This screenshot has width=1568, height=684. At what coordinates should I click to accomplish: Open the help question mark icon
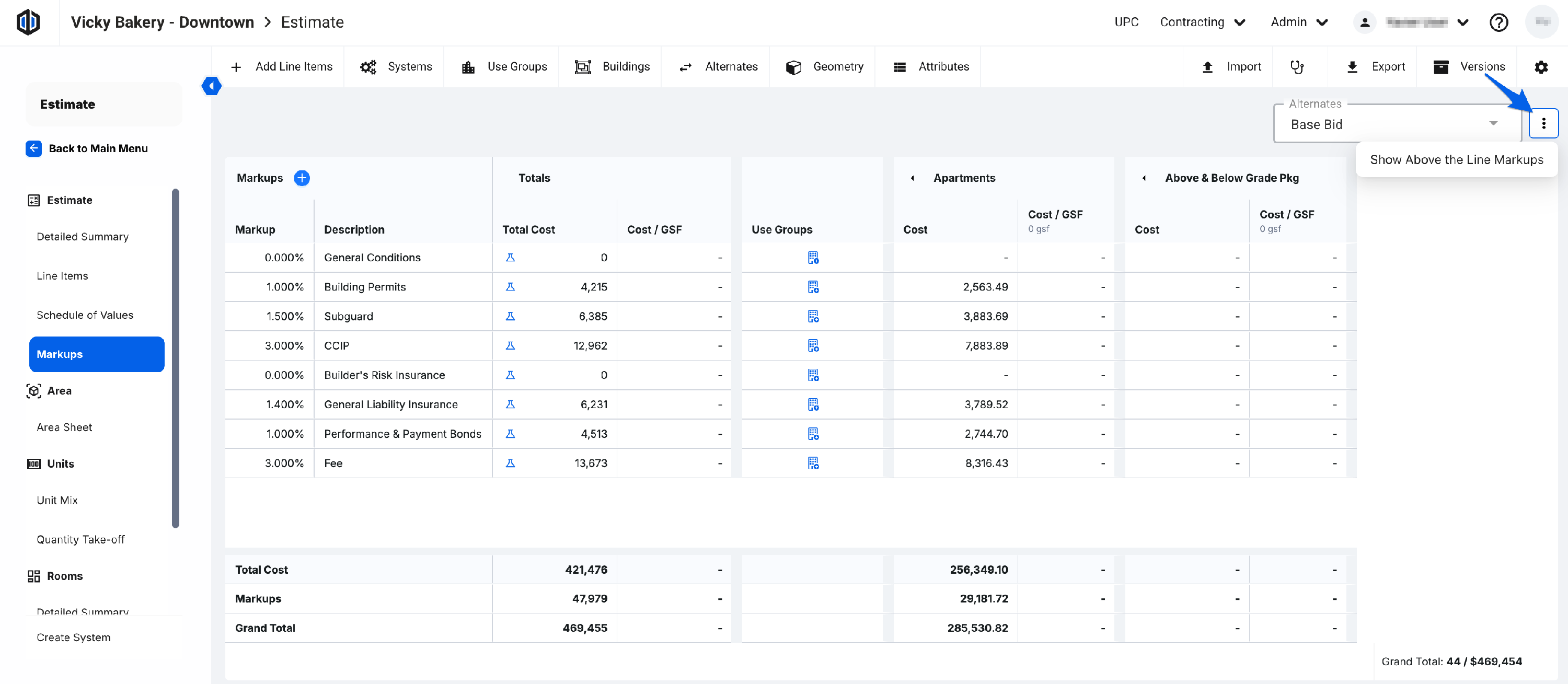coord(1498,22)
